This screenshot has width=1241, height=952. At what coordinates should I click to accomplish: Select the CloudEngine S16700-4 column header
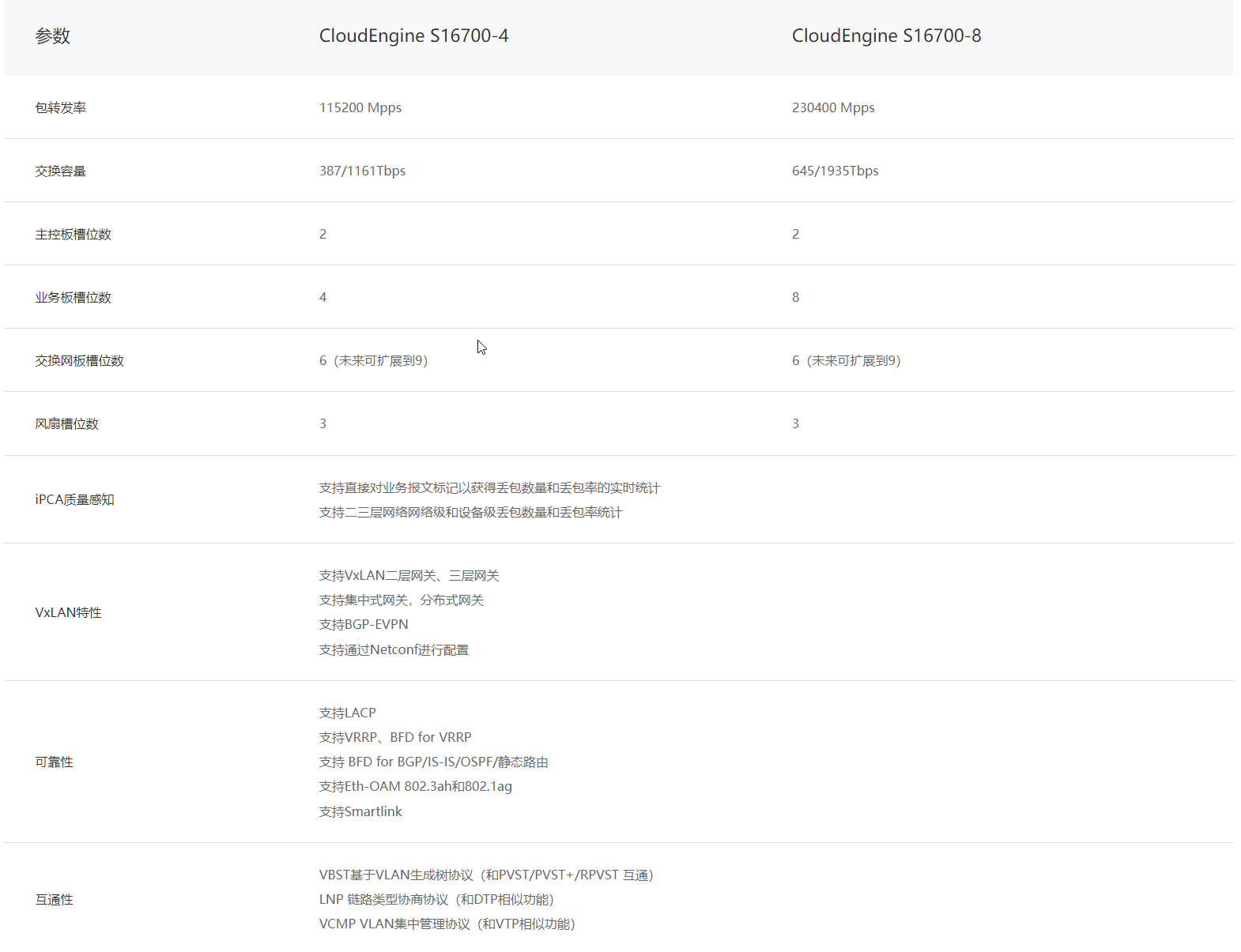pyautogui.click(x=413, y=36)
